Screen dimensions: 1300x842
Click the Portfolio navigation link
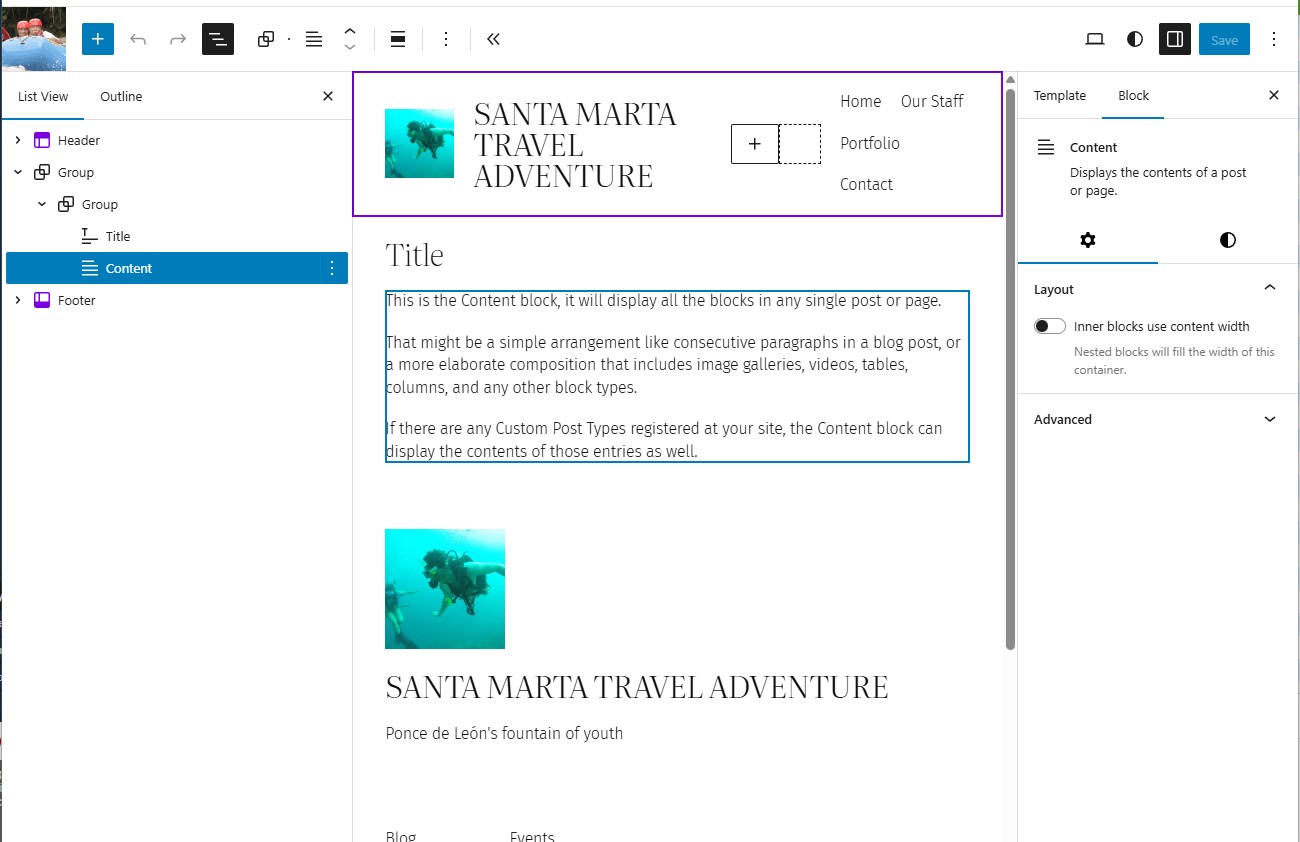pos(869,143)
